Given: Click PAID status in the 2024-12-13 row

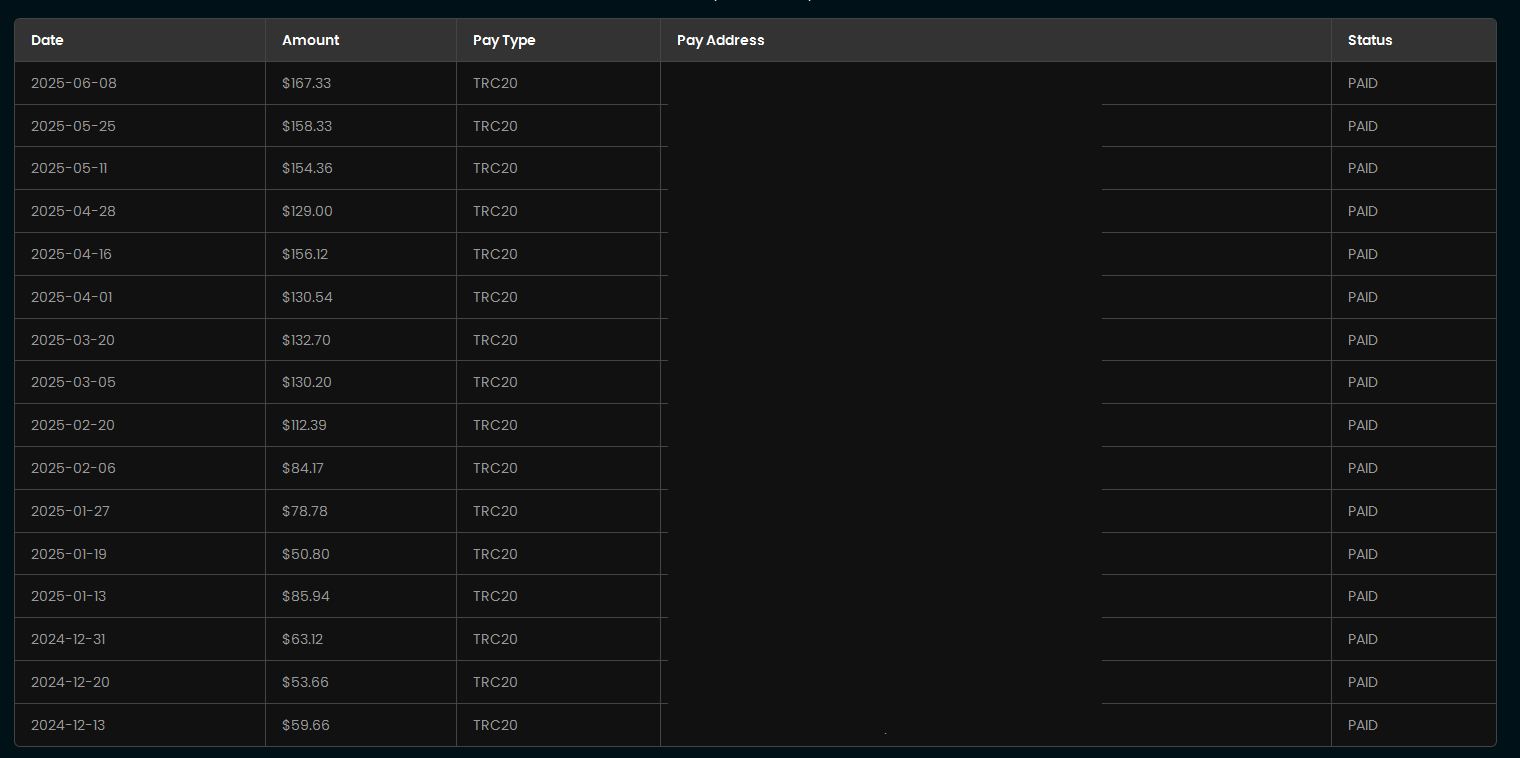Looking at the screenshot, I should pos(1362,725).
